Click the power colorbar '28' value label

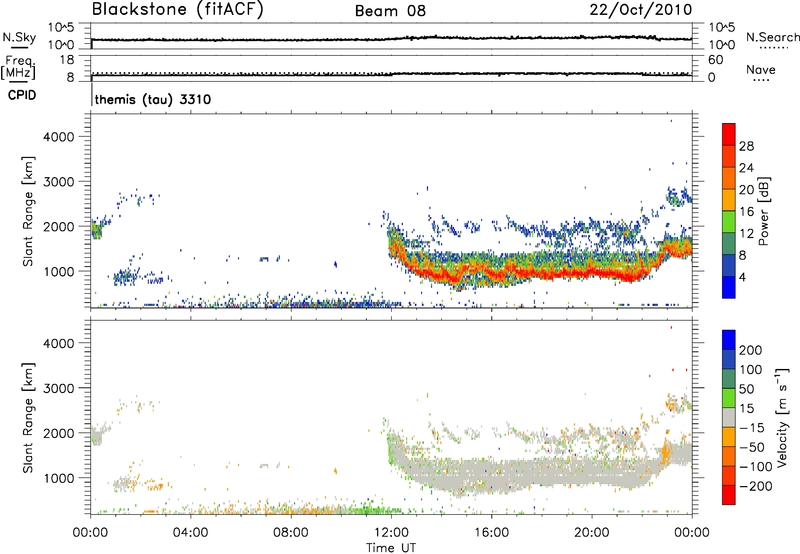coord(746,146)
